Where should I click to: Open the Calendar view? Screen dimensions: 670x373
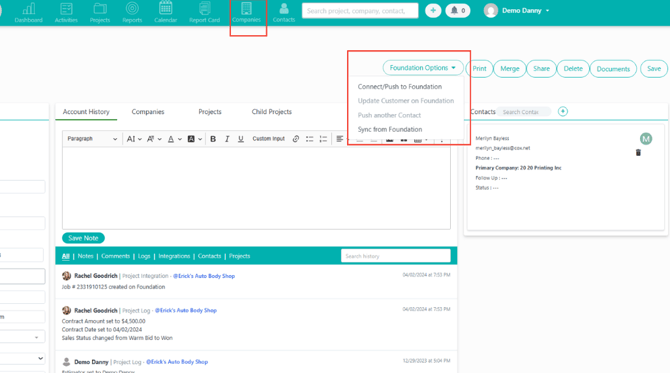(x=165, y=12)
